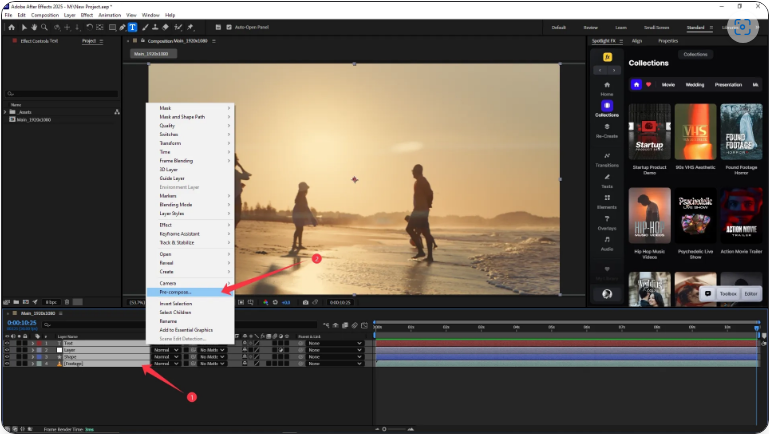The height and width of the screenshot is (434, 769).
Task: Toggle the Auto-Open Panel checkbox
Action: (229, 27)
